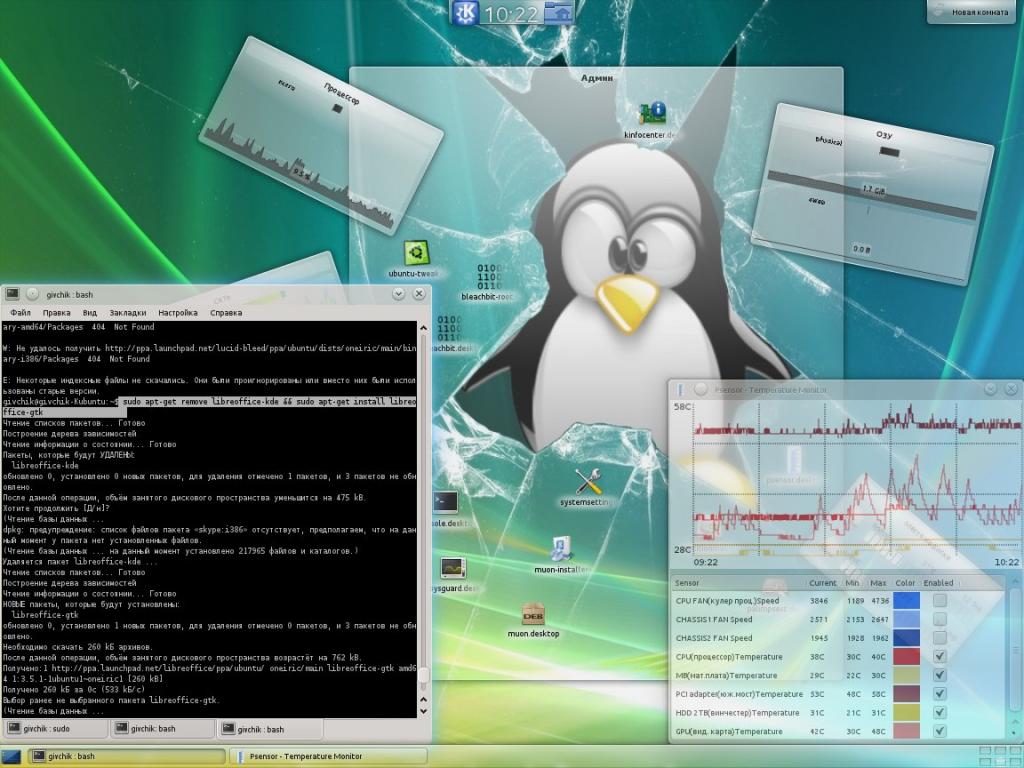
Task: Click the Psensor window titlebar icon
Action: click(x=680, y=390)
